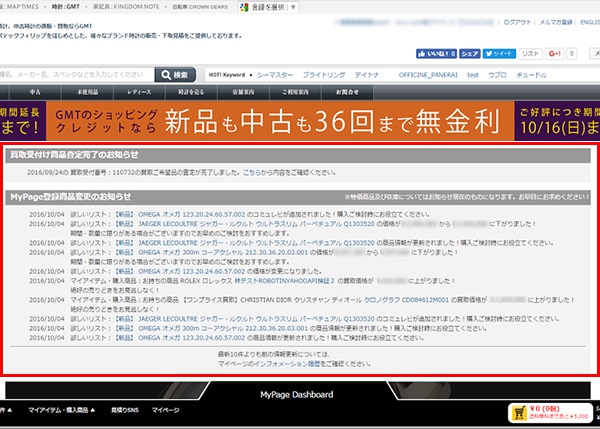
Task: Click the MyPage Dashboard tab
Action: tap(297, 395)
